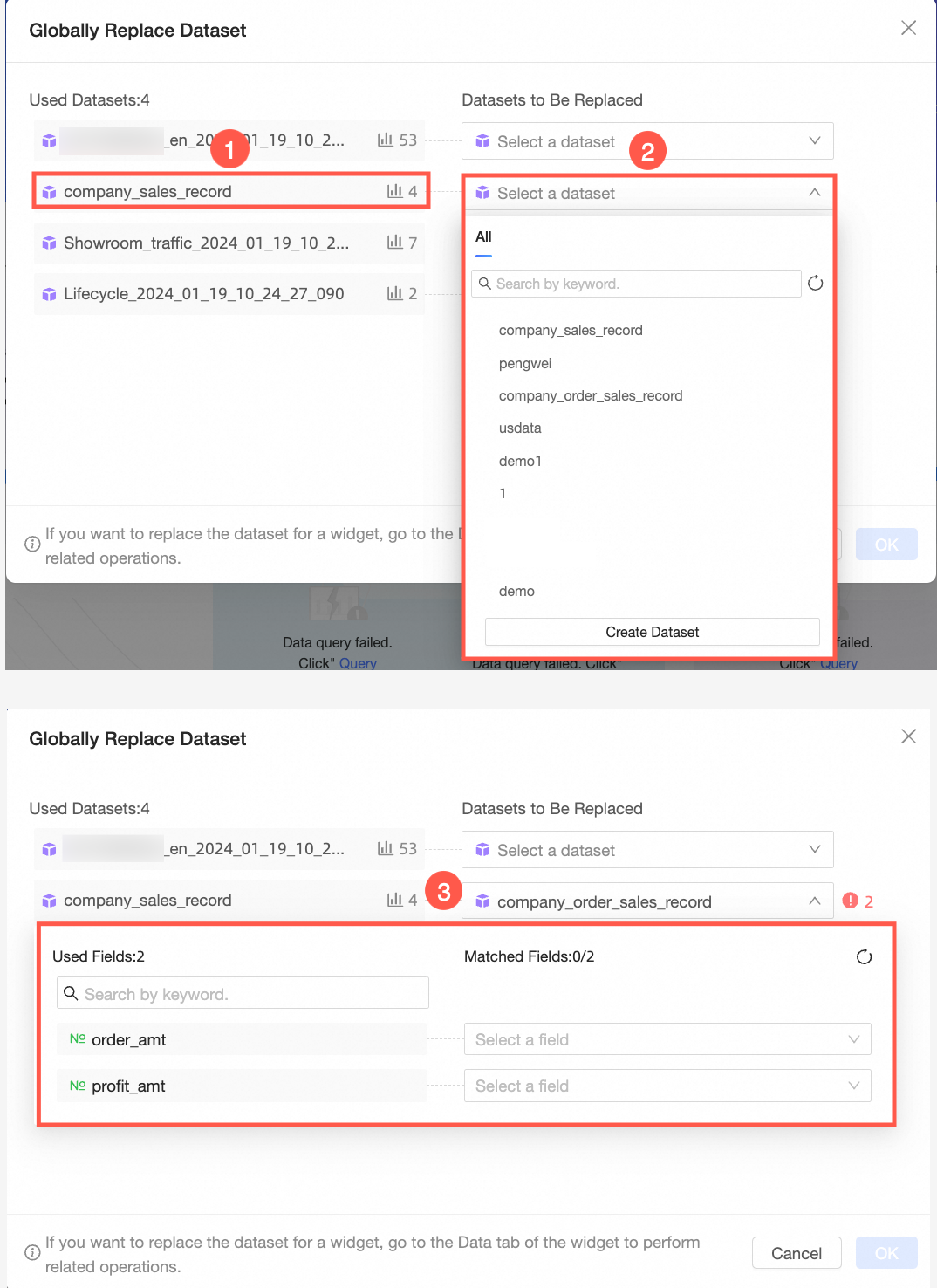
Task: Choose company_order_sales_record from dataset list
Action: click(591, 396)
